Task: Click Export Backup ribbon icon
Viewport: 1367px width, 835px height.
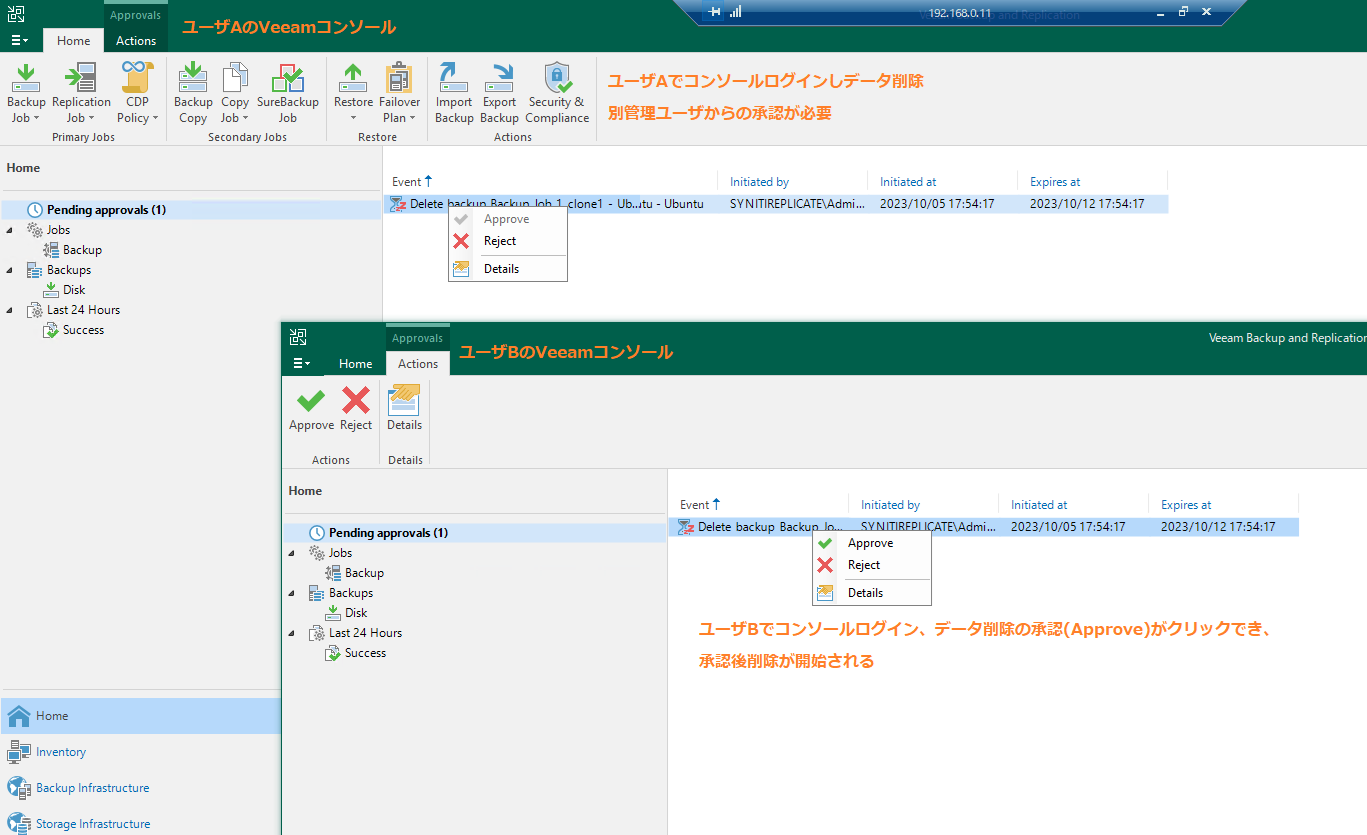Action: click(499, 93)
